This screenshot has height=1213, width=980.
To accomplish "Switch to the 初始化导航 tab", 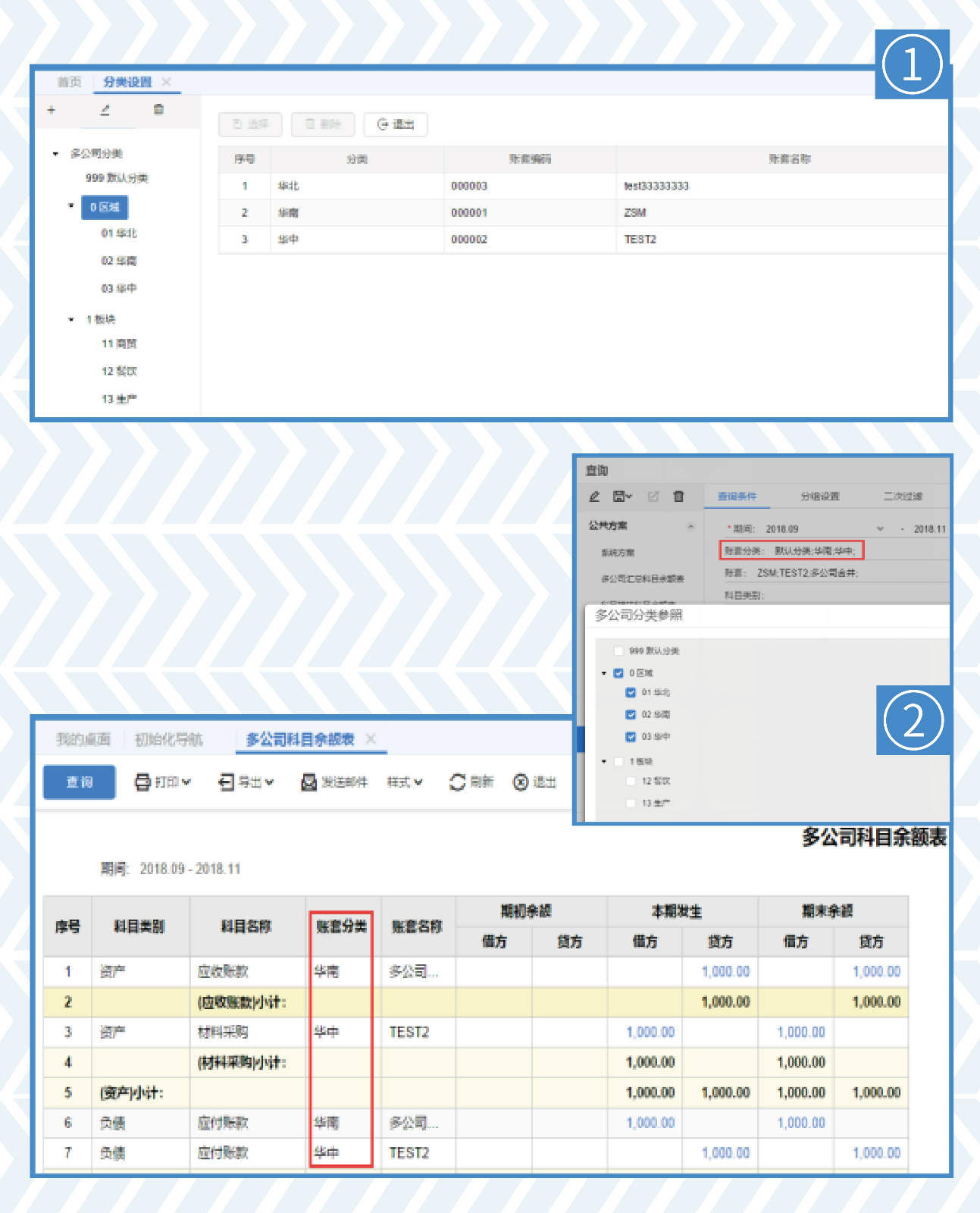I will click(x=168, y=739).
